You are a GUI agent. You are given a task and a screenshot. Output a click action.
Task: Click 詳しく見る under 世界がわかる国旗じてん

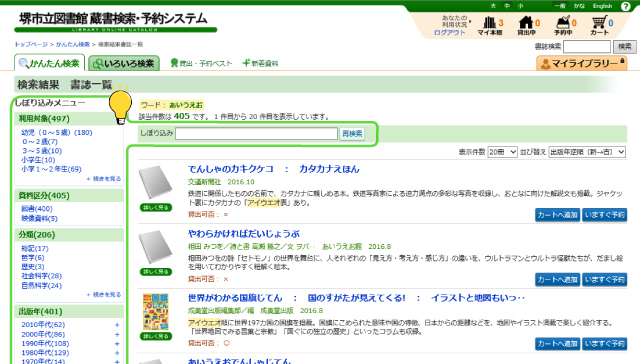pos(156,336)
